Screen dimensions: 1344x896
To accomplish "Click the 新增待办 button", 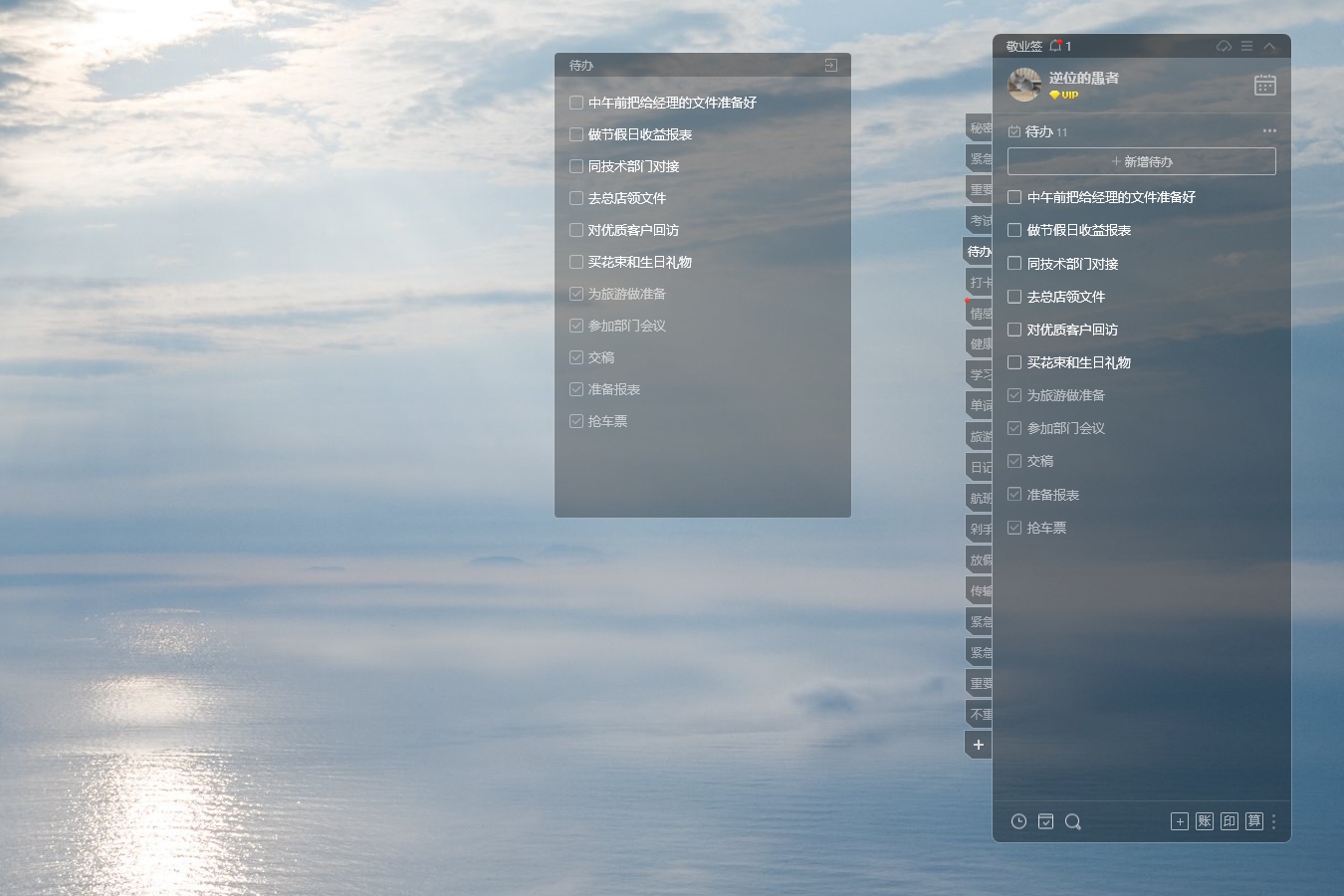I will coord(1141,161).
